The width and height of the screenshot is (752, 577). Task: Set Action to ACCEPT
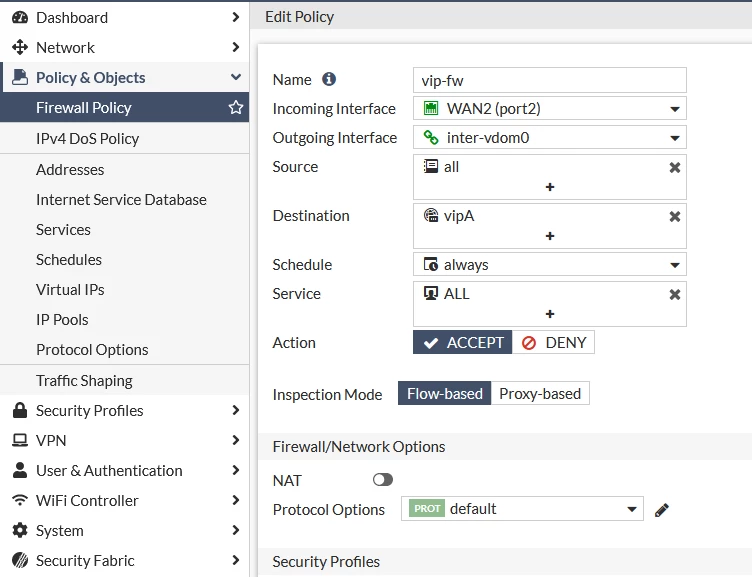(462, 342)
